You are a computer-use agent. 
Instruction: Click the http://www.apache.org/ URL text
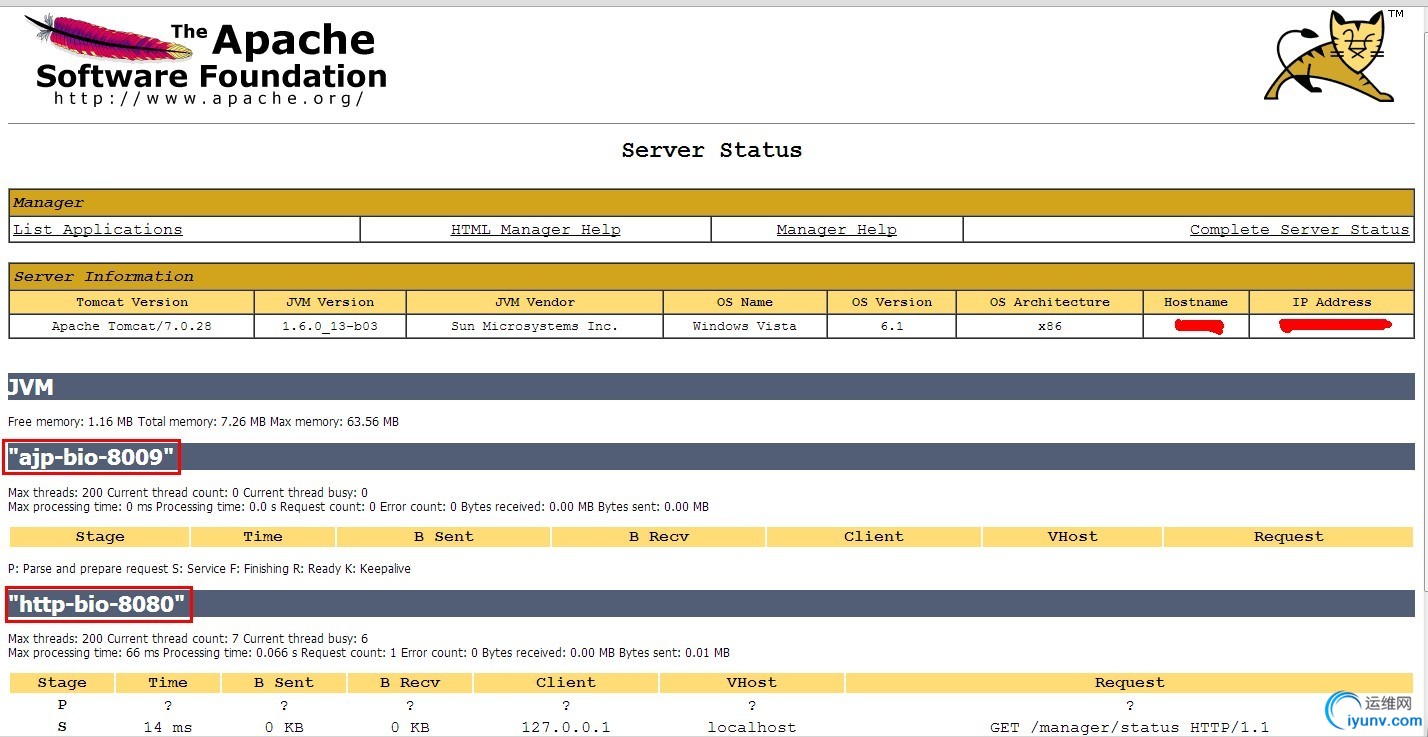[x=208, y=98]
